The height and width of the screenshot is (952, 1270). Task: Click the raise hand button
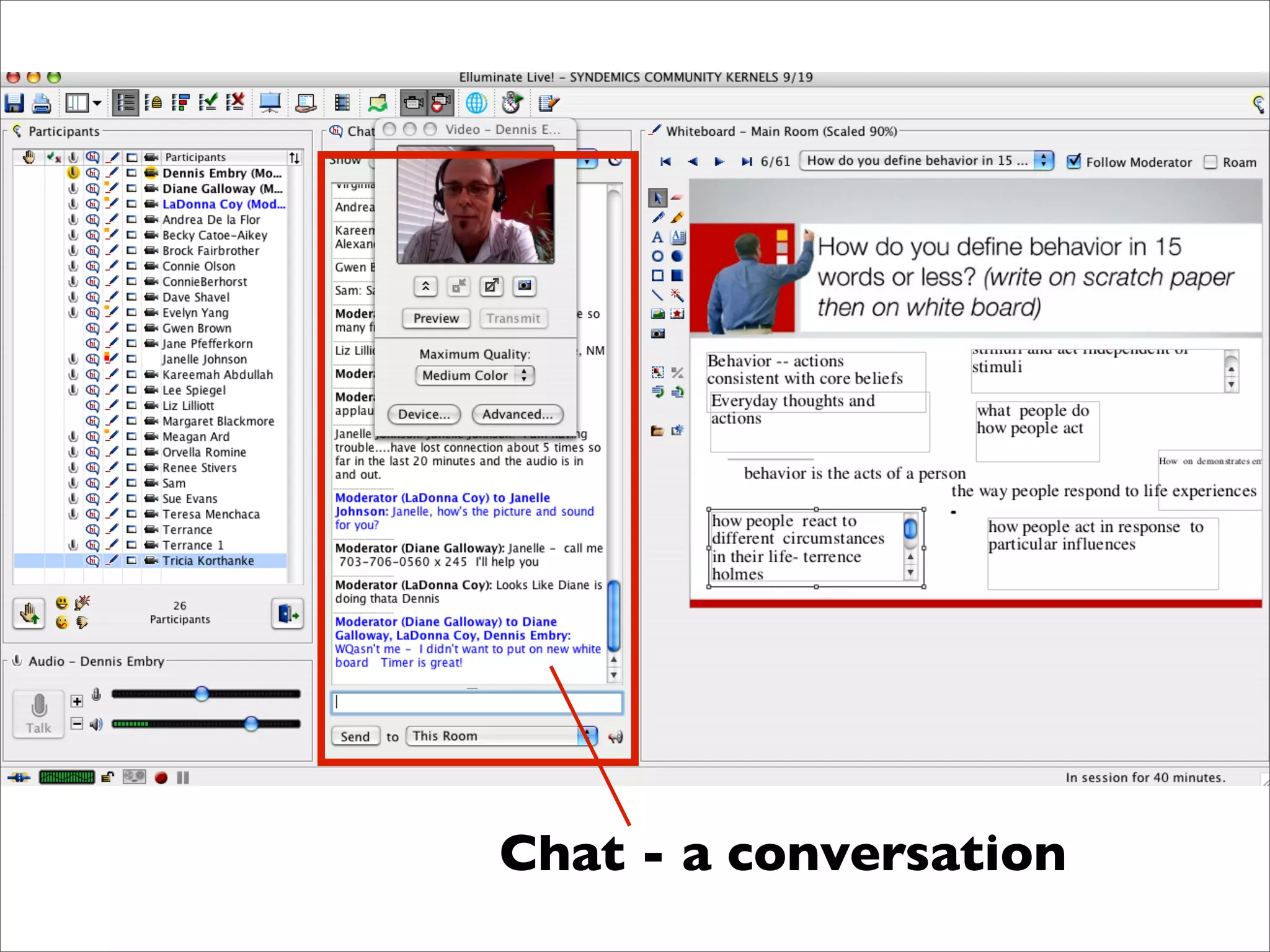point(29,614)
